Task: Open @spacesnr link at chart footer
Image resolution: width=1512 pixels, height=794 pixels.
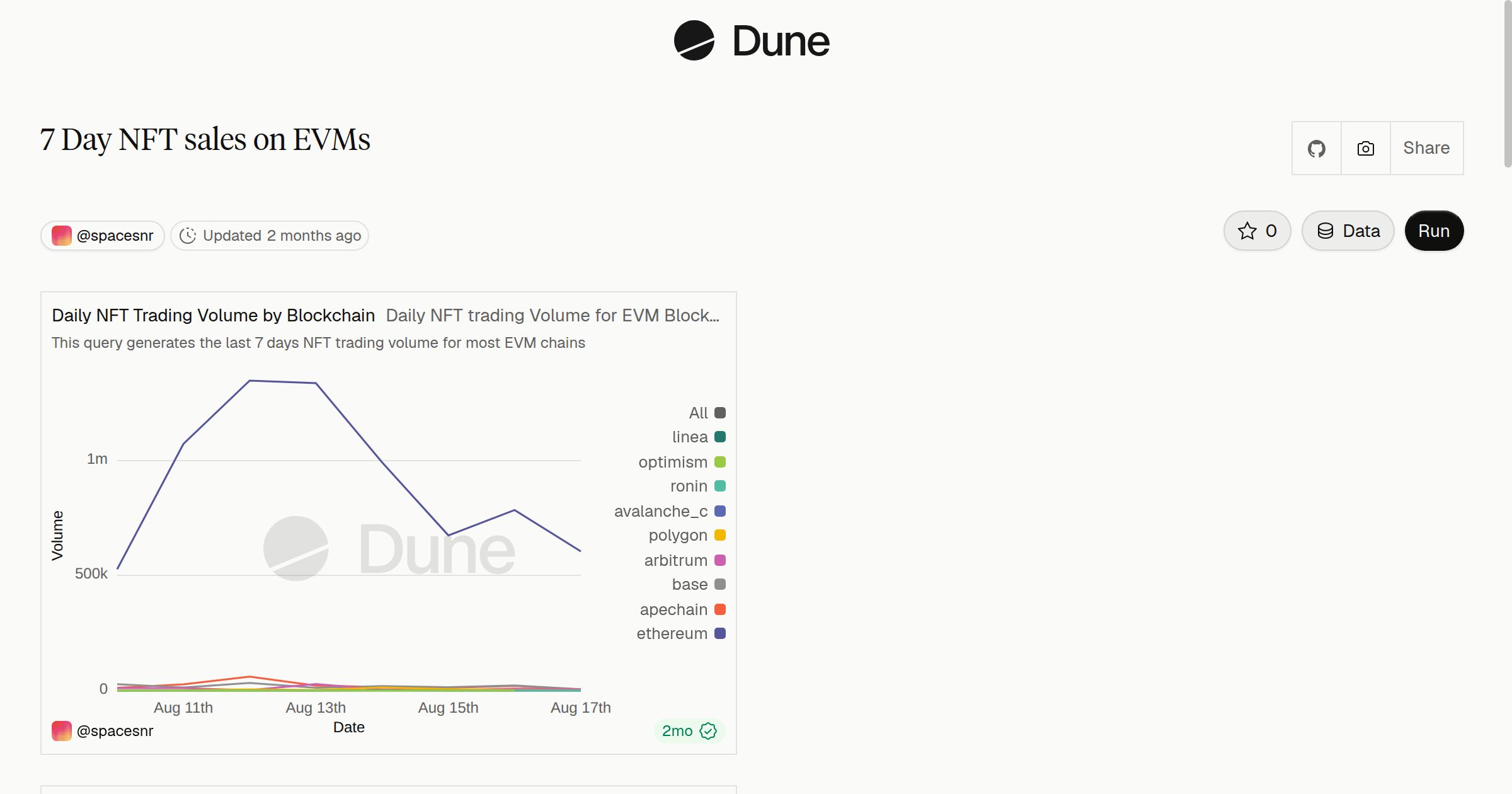Action: [115, 731]
